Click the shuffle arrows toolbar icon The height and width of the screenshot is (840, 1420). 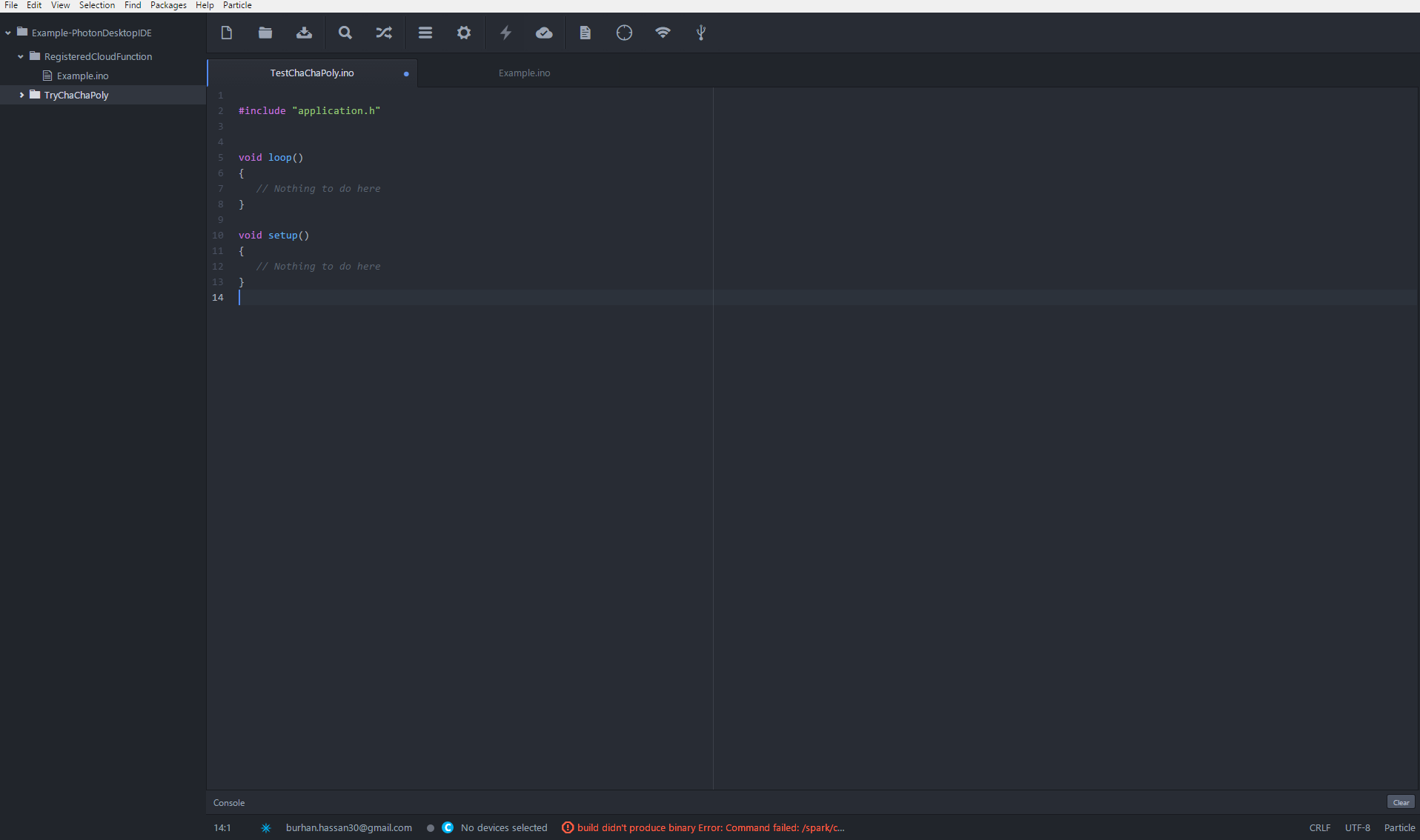tap(384, 33)
